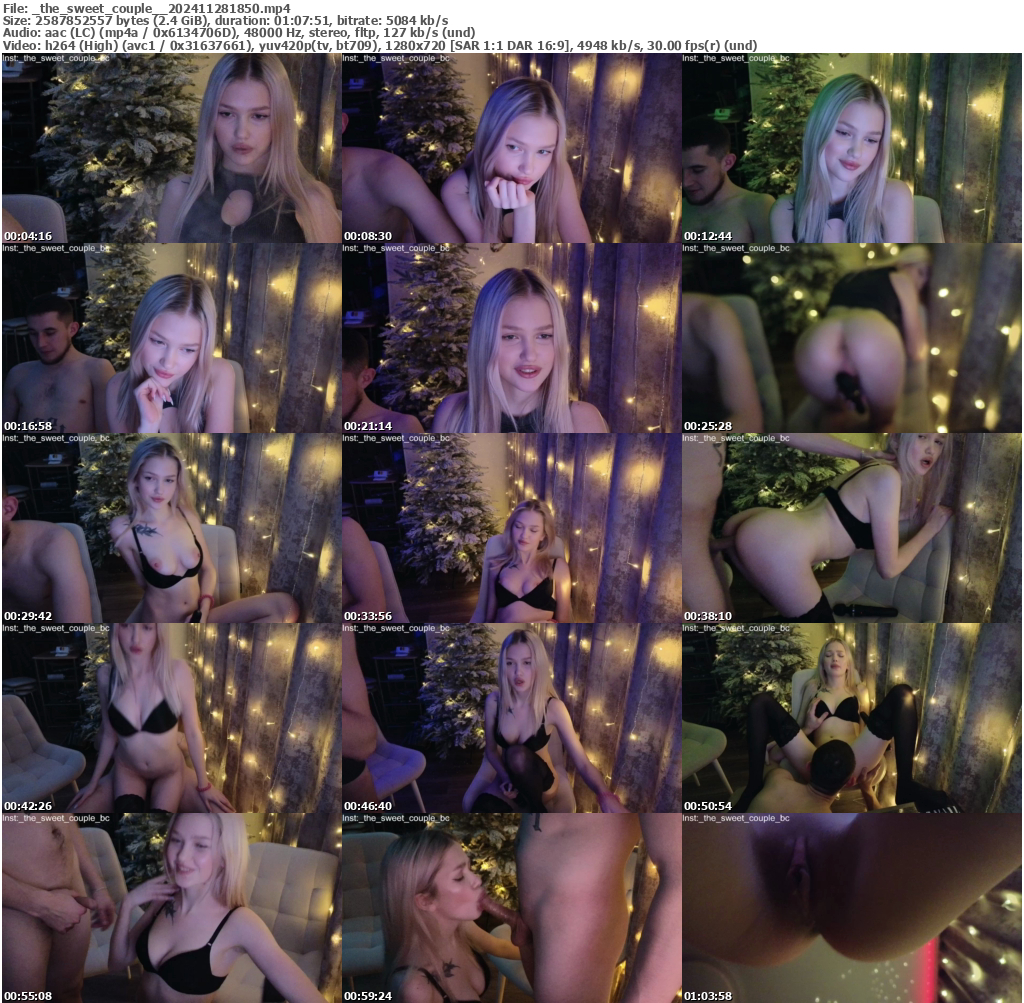Click the timestamp label 00:55:08
Viewport: 1024px width, 1003px height.
[27, 993]
